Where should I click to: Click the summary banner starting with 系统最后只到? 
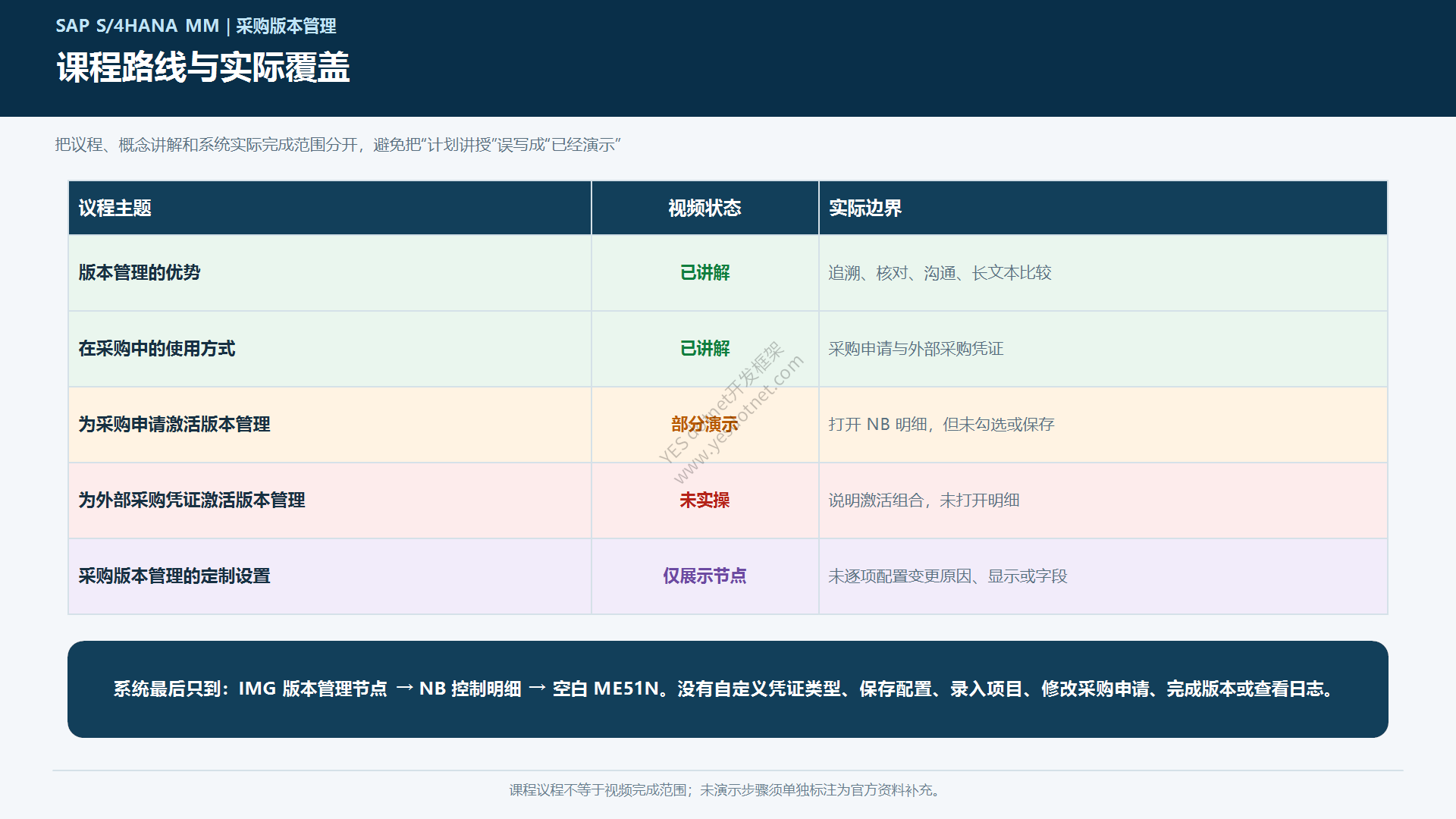(x=728, y=689)
